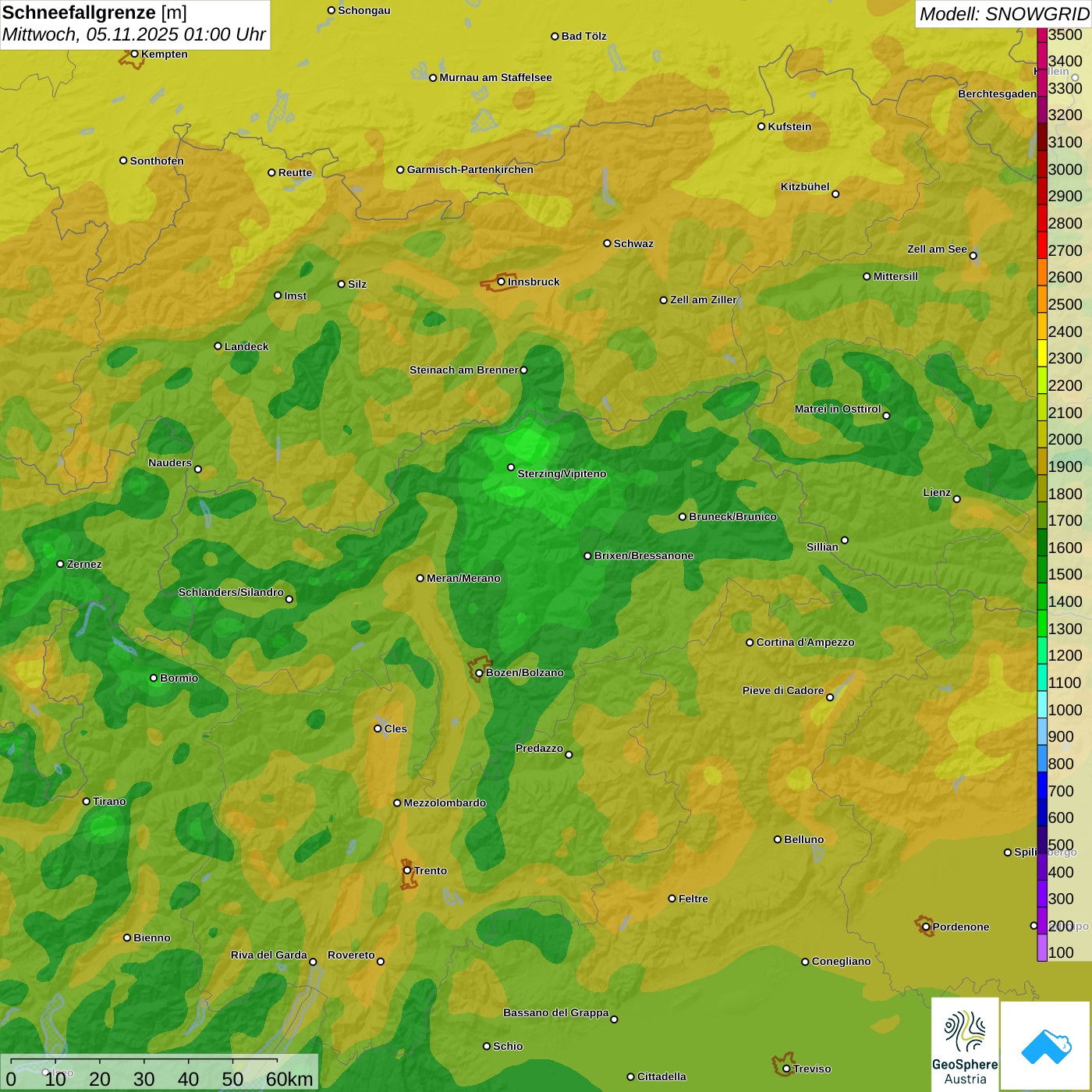Click the 100 legend value
1092x1092 pixels.
click(1061, 952)
